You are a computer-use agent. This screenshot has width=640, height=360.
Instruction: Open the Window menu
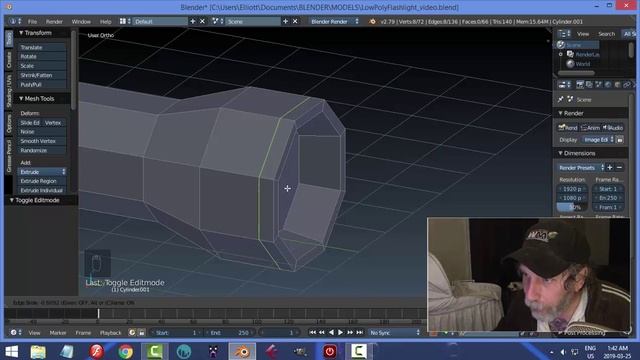81,21
